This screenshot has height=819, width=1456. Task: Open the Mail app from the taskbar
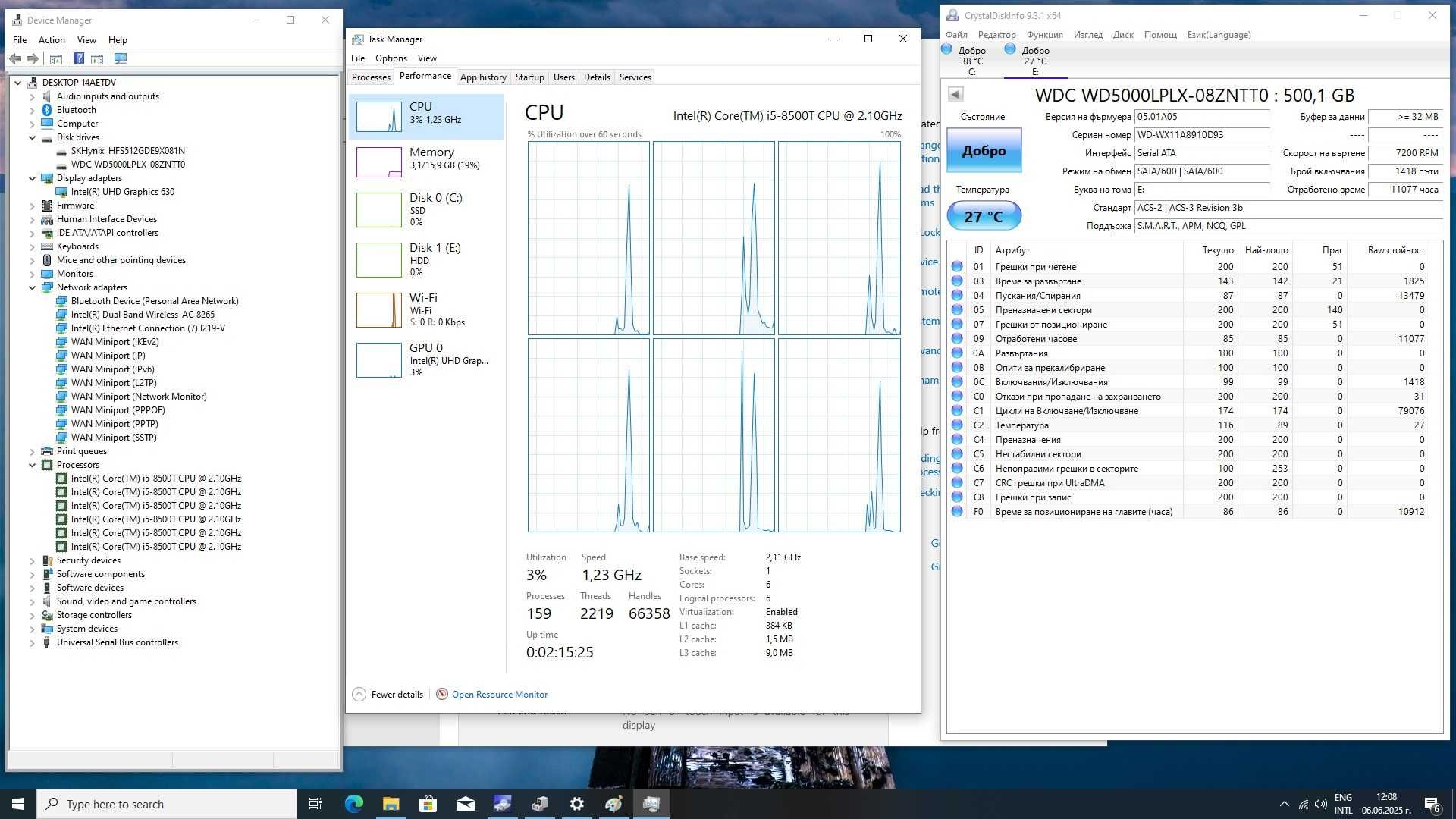[466, 804]
